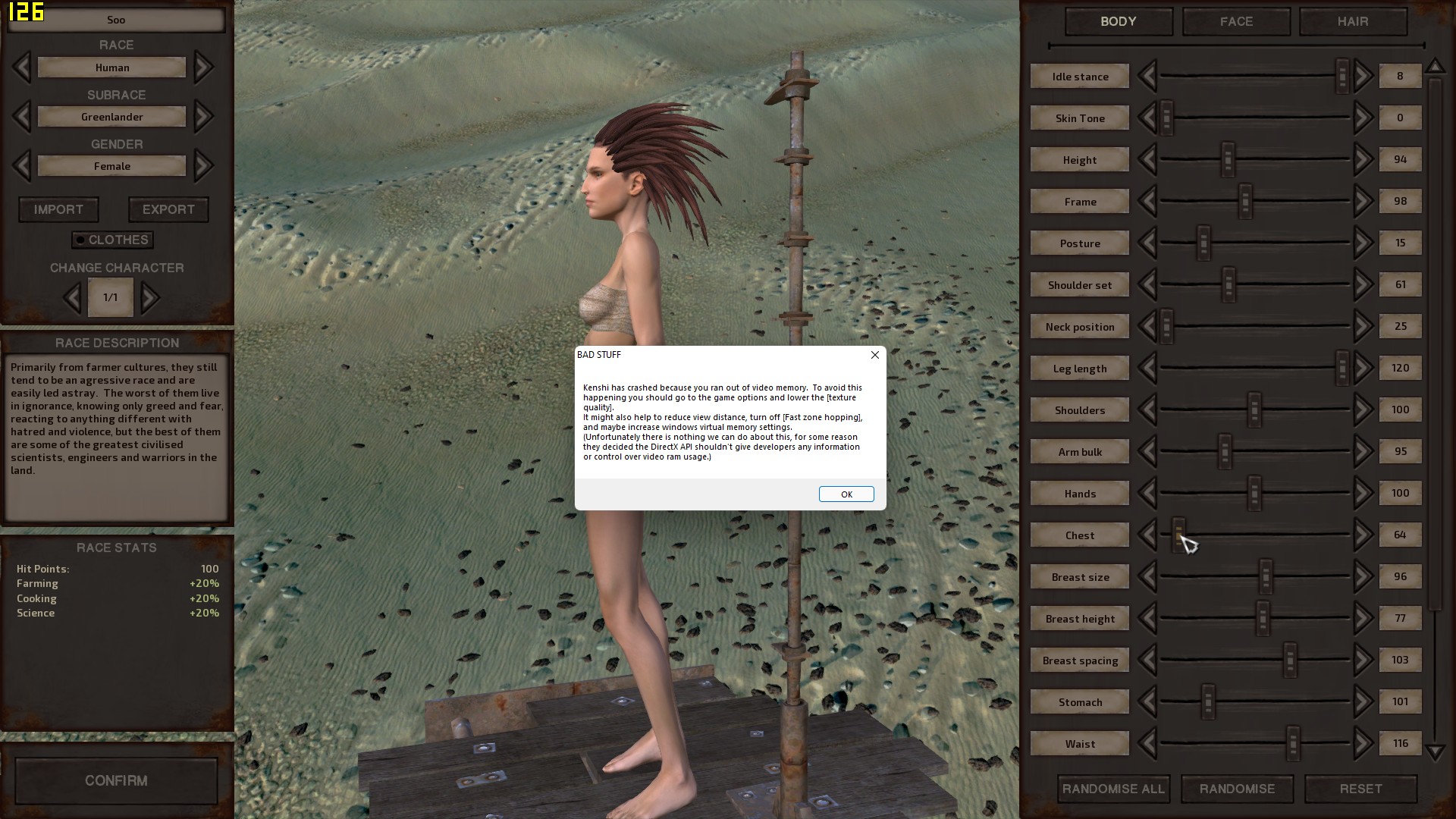Viewport: 1456px width, 819px height.
Task: Increase Waist with right arrow
Action: click(x=1363, y=743)
